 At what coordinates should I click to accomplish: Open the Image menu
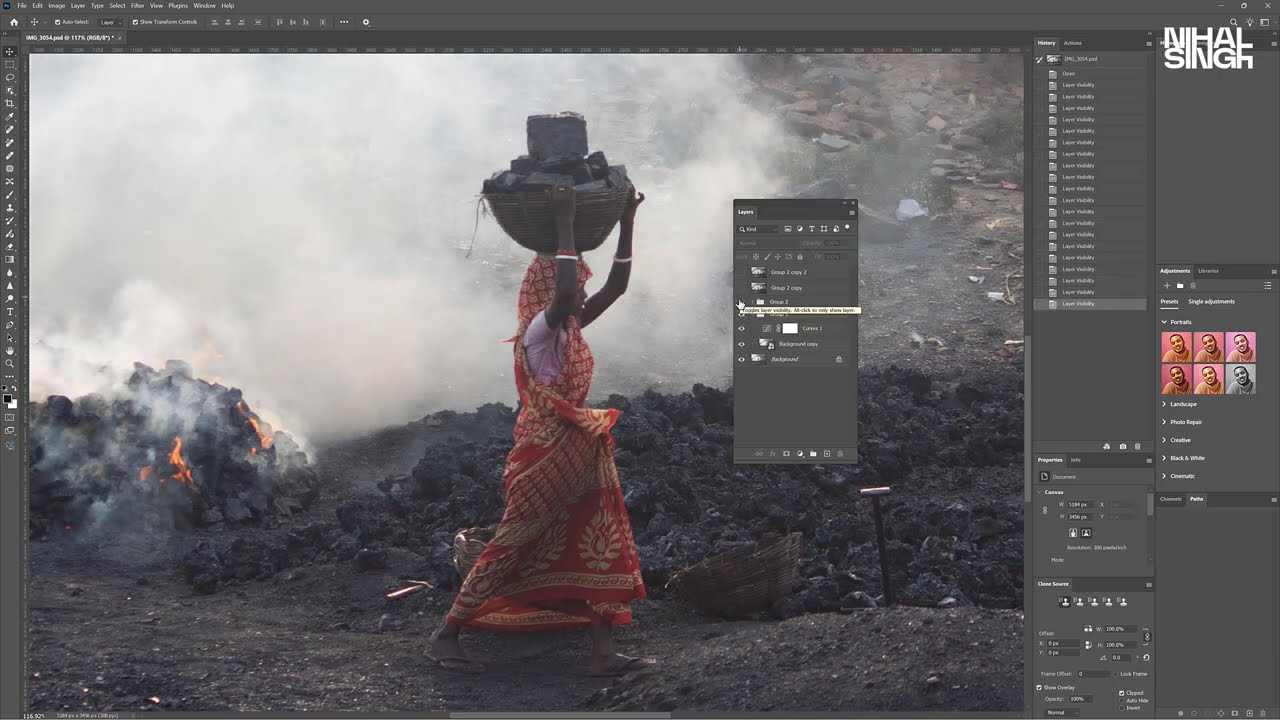(x=57, y=5)
